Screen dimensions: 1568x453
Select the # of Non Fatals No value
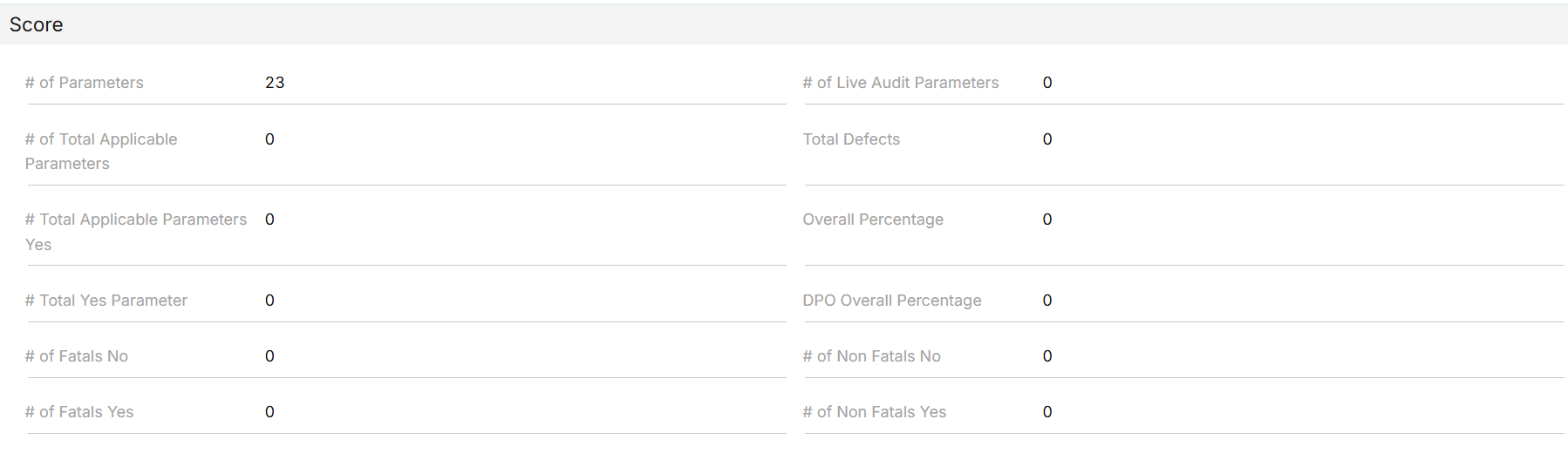coord(1047,356)
